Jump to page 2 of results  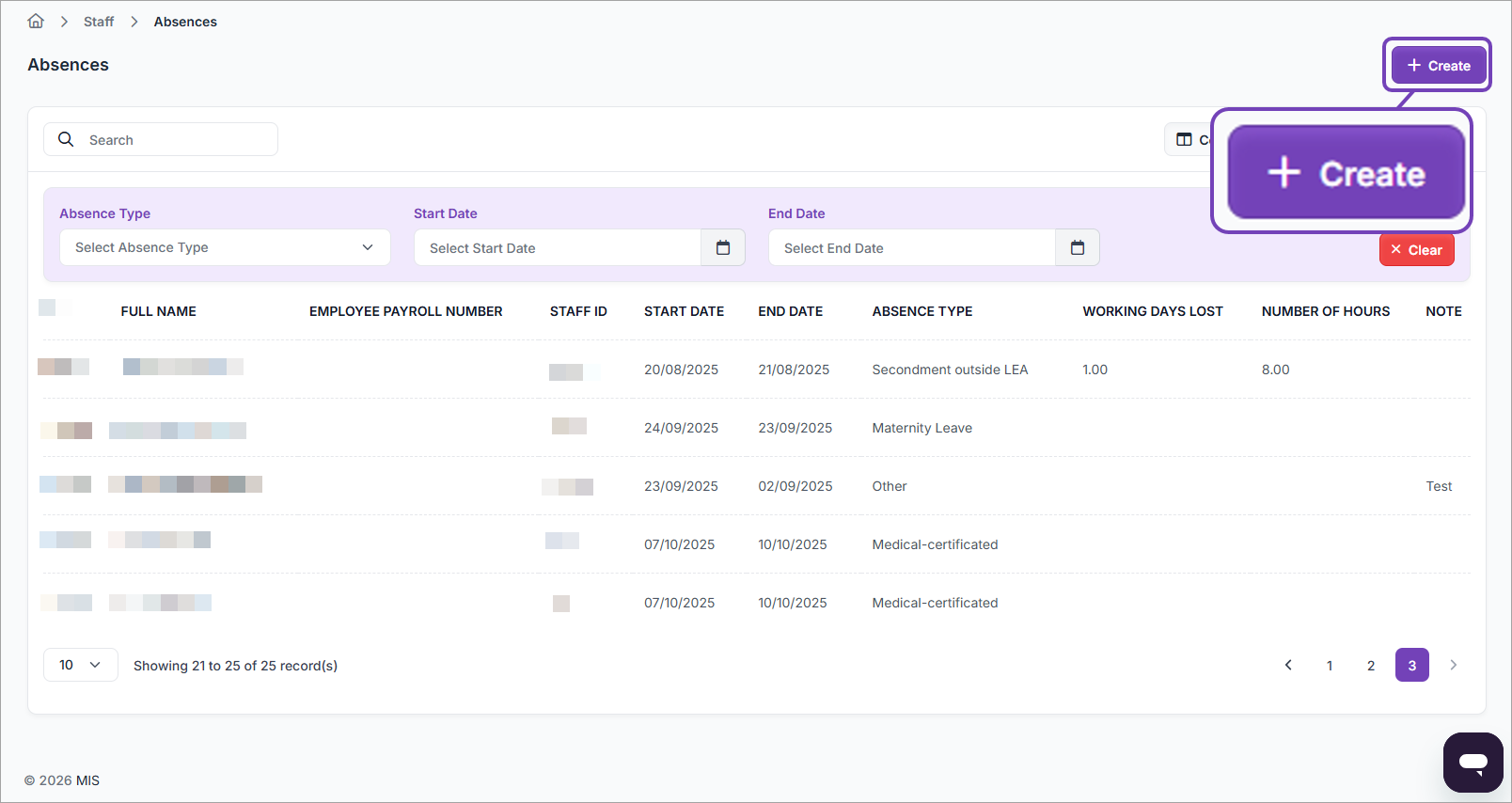(x=1371, y=665)
